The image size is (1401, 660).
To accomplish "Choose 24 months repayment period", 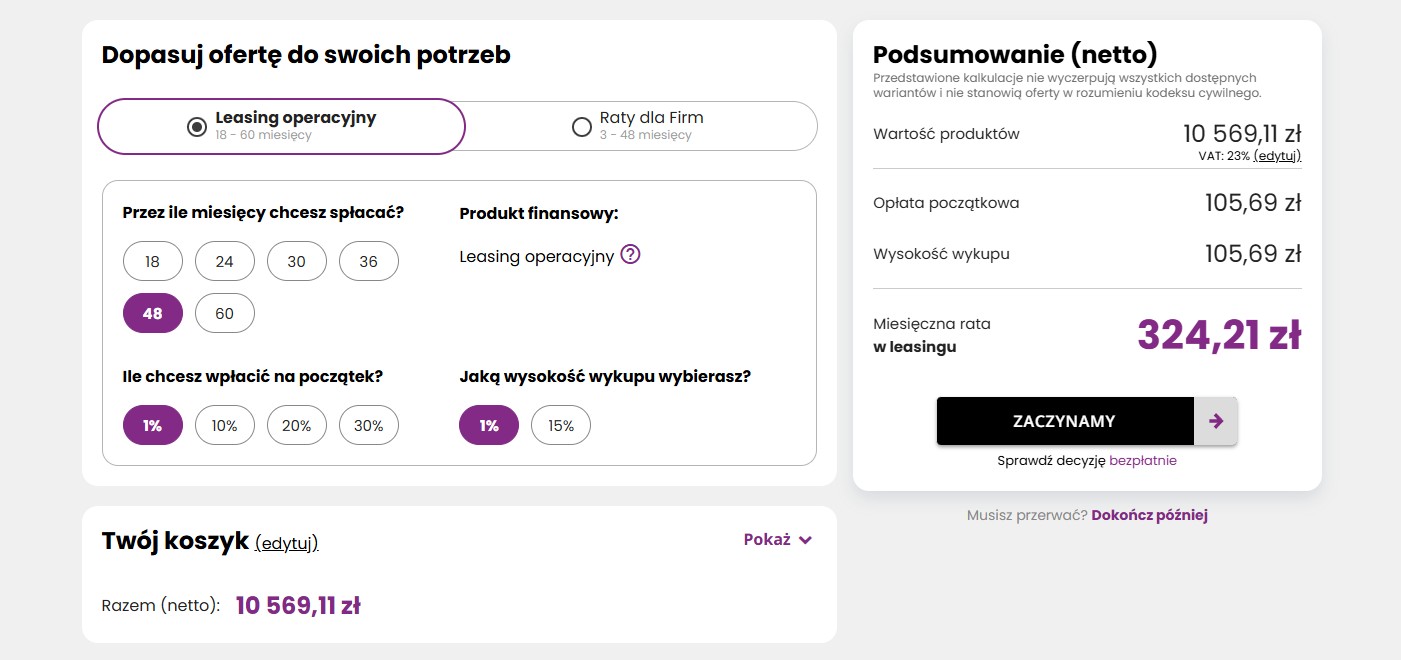I will click(x=225, y=261).
